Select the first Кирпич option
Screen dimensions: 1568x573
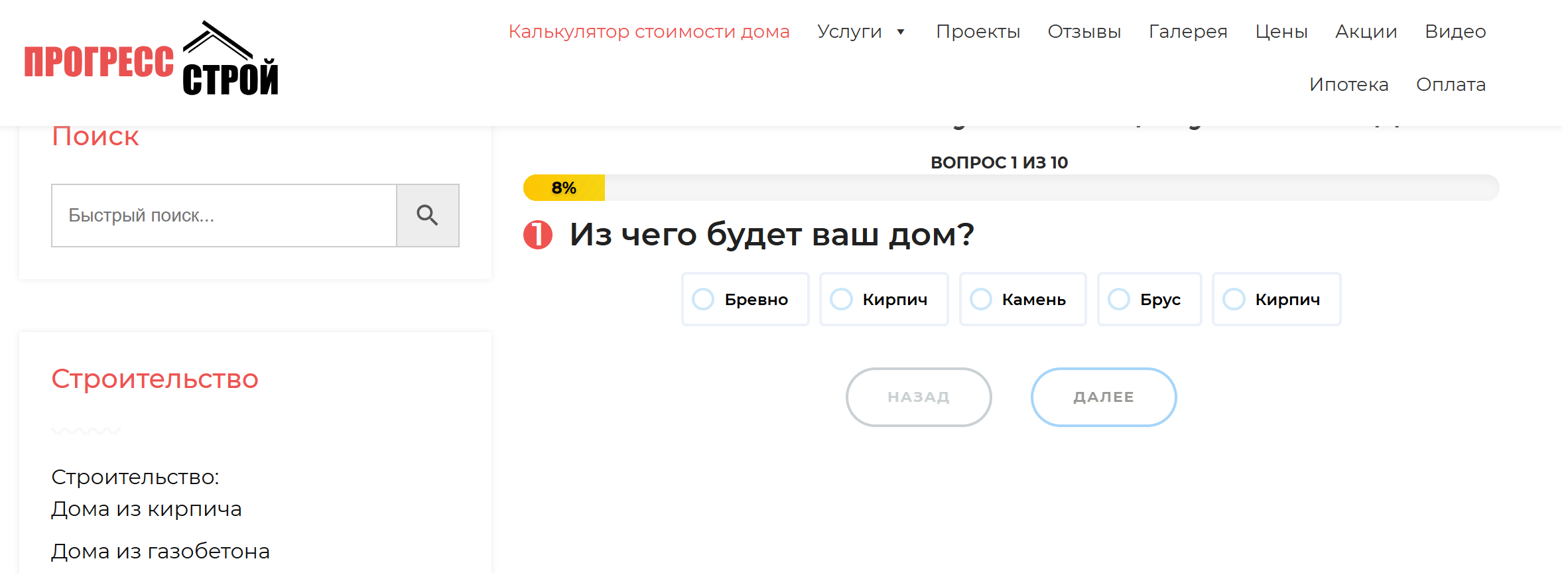click(842, 299)
